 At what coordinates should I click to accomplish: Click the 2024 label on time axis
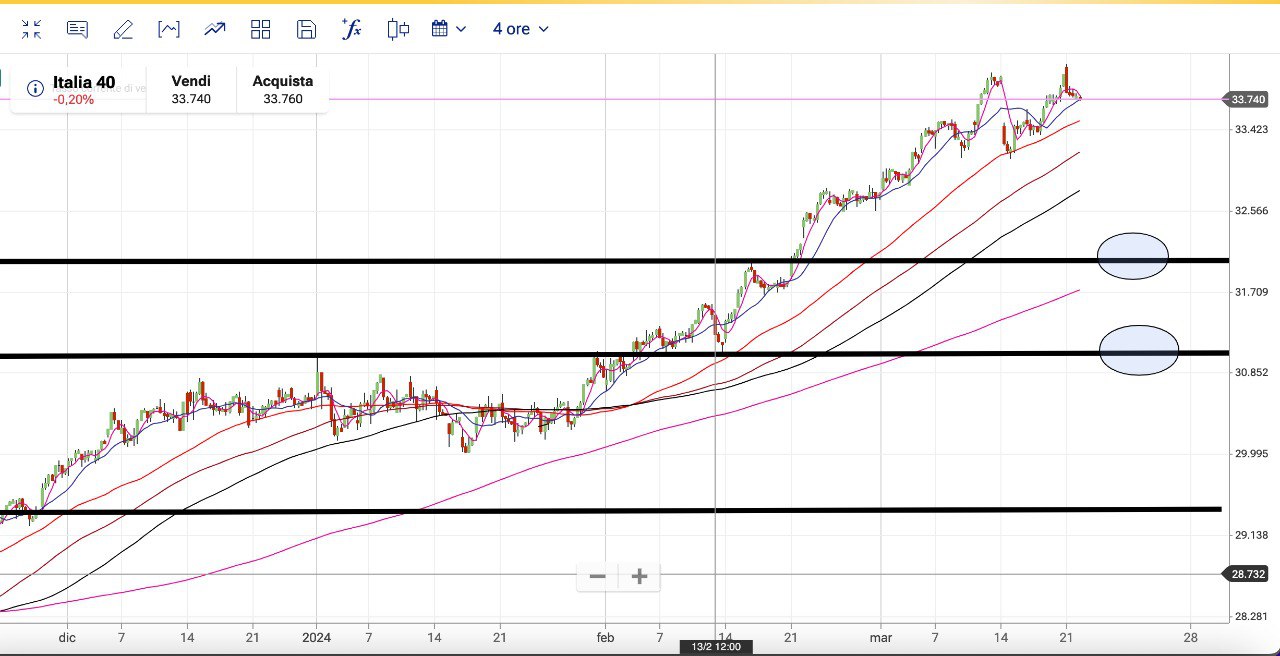coord(317,637)
